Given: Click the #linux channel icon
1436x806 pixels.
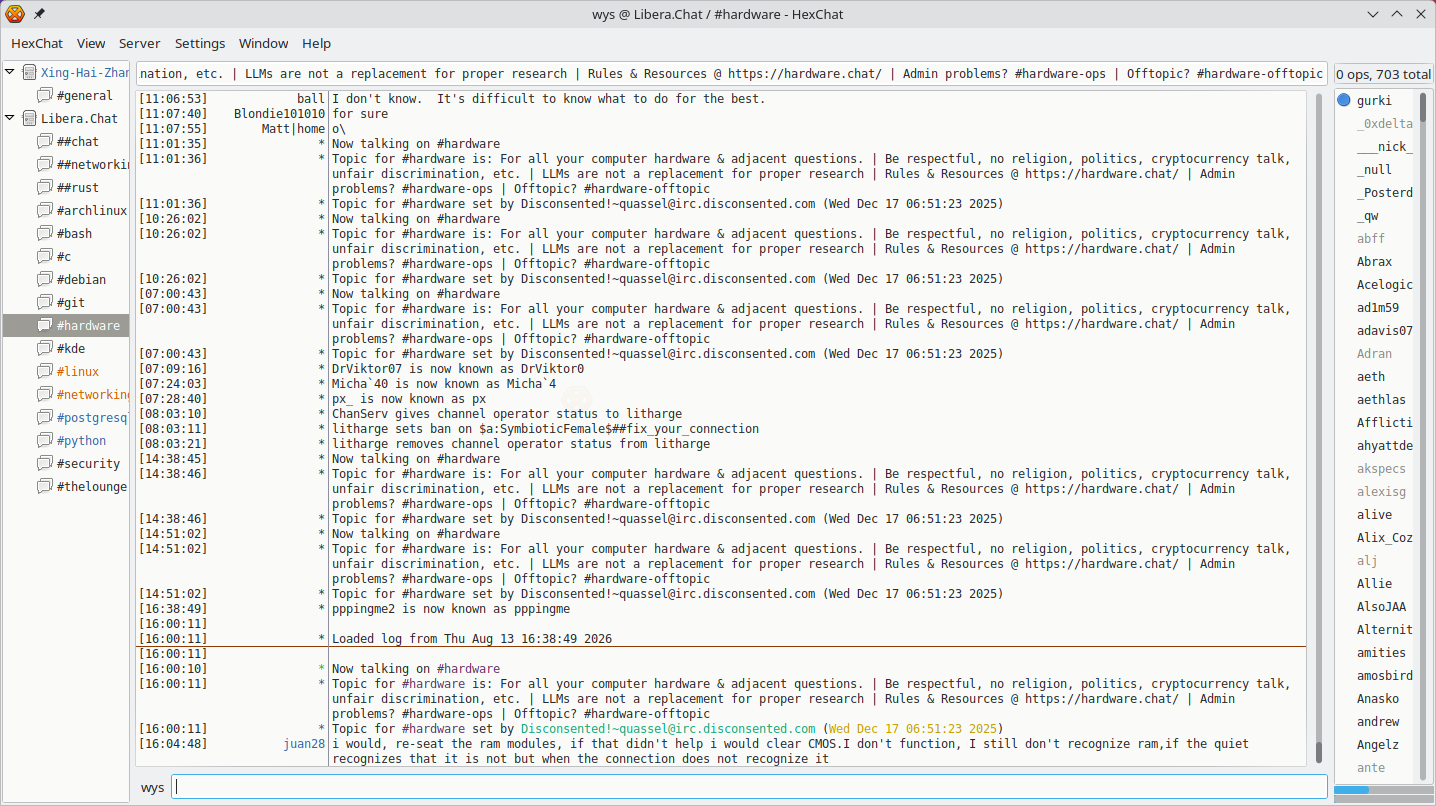Looking at the screenshot, I should pos(45,371).
